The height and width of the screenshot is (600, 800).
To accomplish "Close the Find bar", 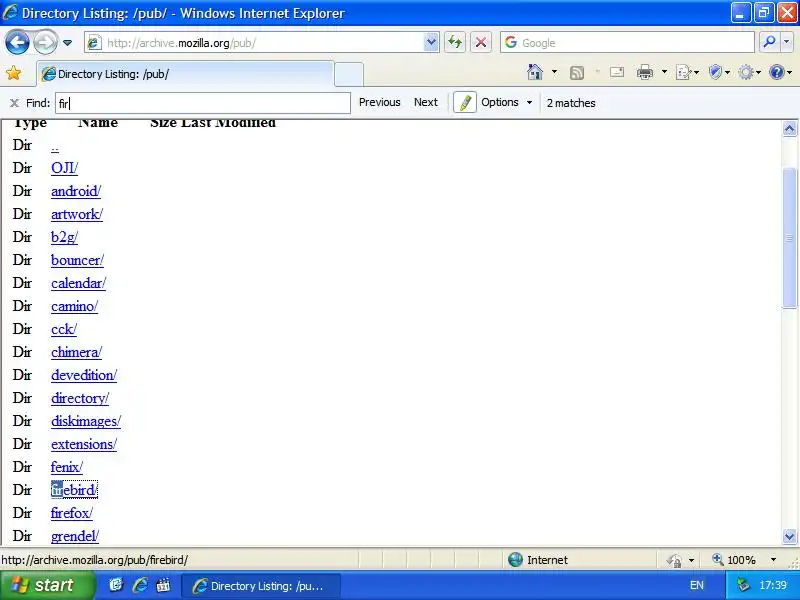I will pyautogui.click(x=14, y=103).
